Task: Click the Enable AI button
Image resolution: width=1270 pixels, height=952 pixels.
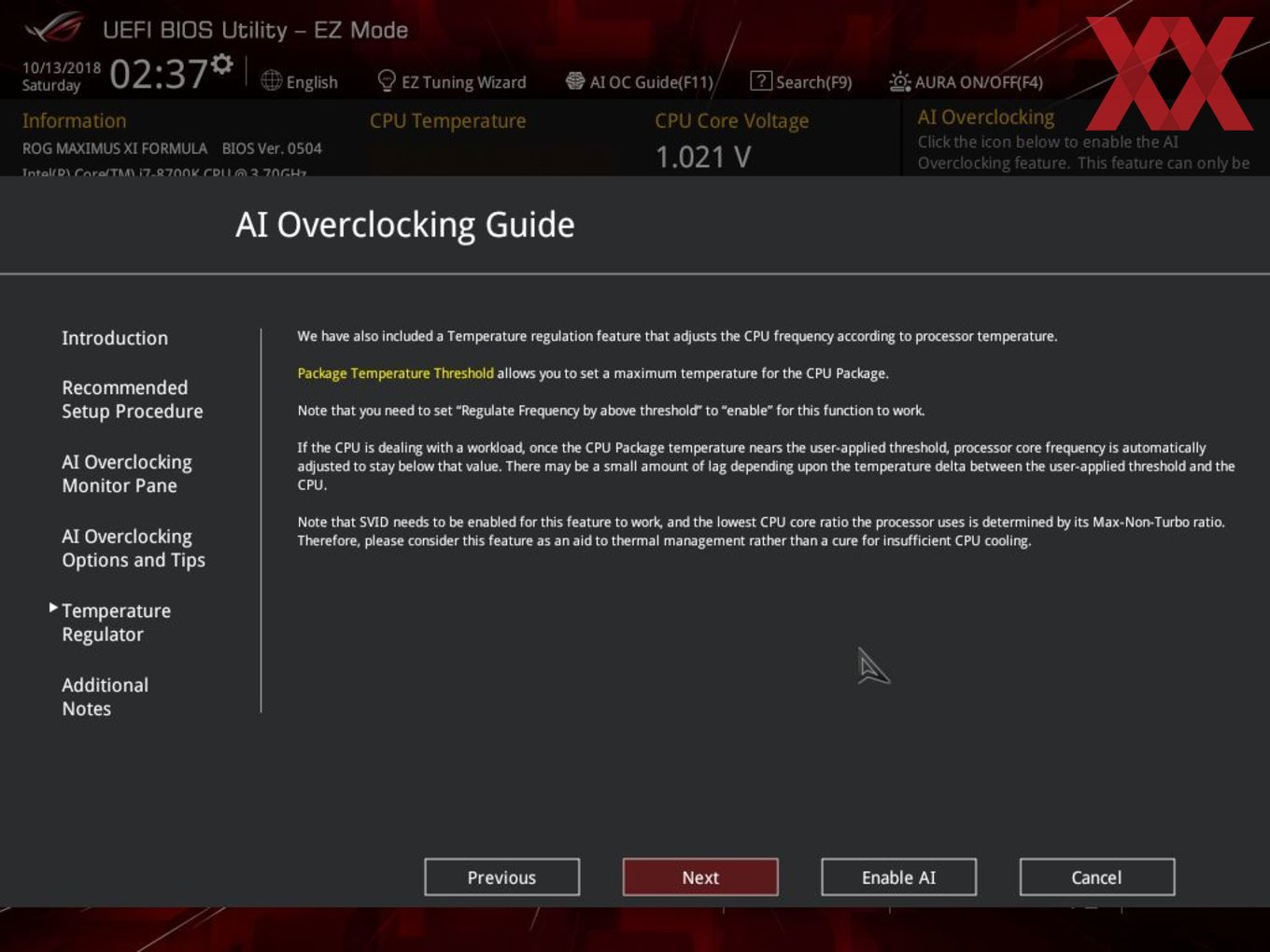Action: (x=899, y=877)
